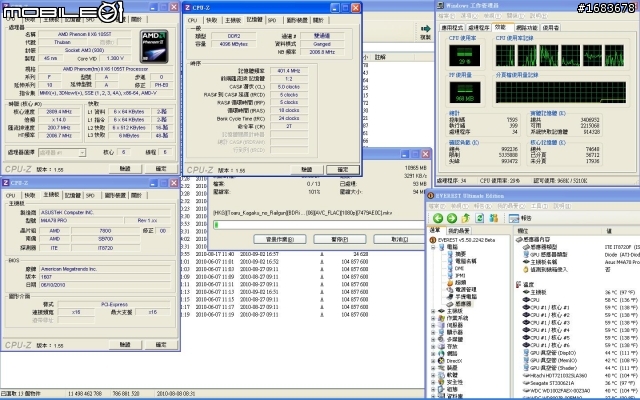Screen dimensions: 640x400
Task: Open 處理程序 tab in Task Manager
Action: [478, 28]
